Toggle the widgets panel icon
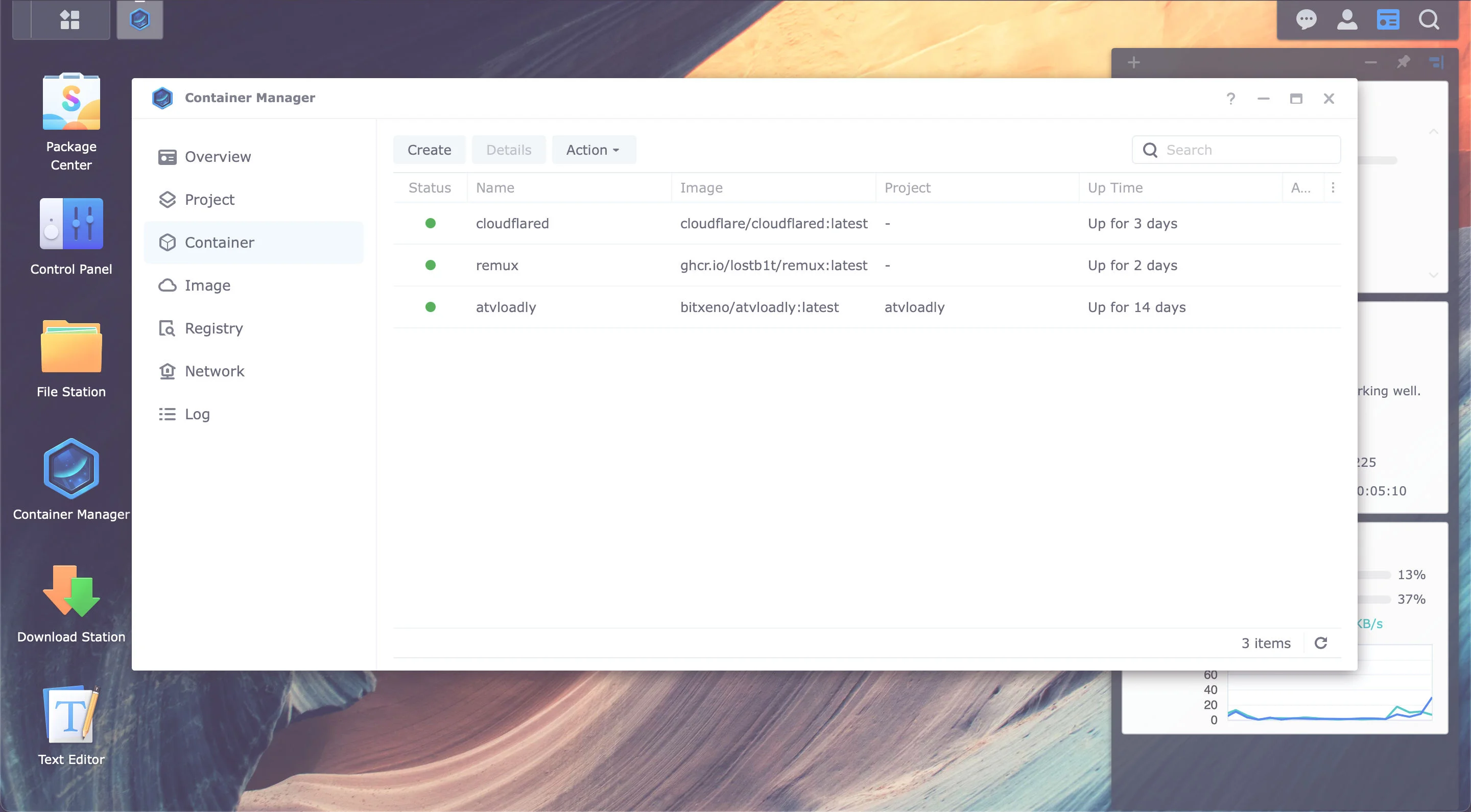 (1388, 19)
